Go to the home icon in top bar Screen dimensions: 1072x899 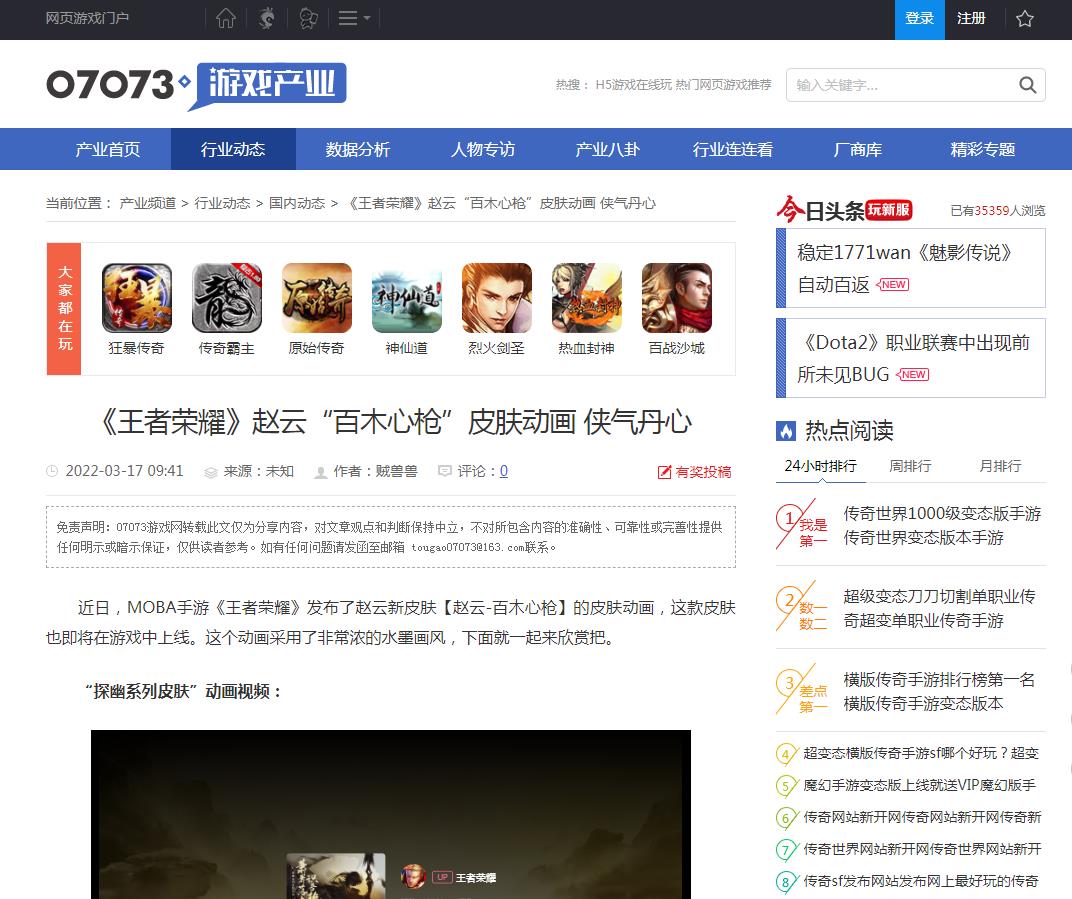[226, 18]
